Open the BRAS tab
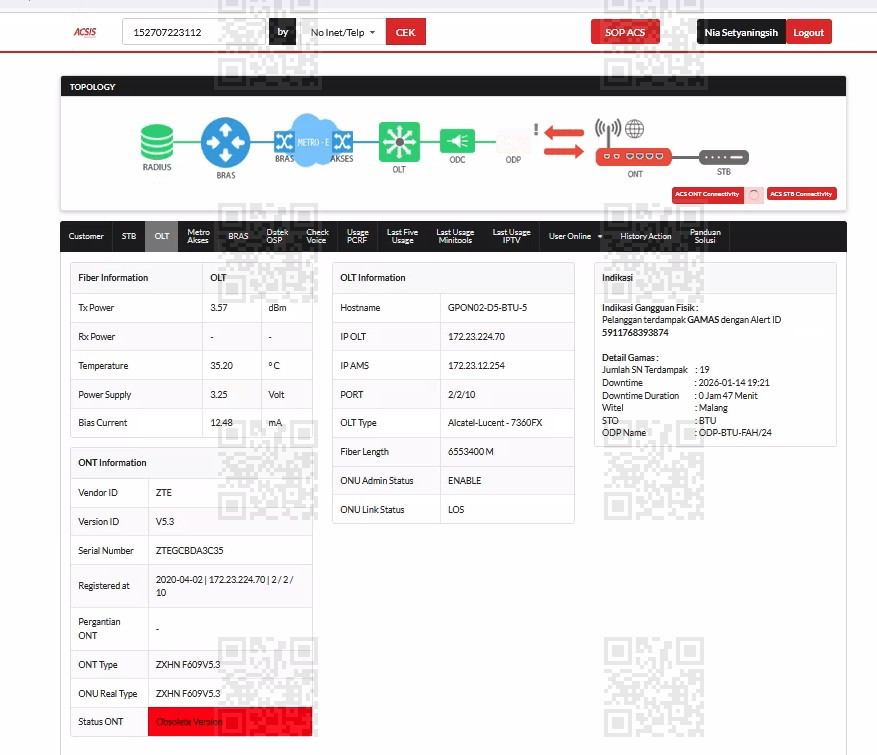The height and width of the screenshot is (755, 877). pyautogui.click(x=238, y=236)
